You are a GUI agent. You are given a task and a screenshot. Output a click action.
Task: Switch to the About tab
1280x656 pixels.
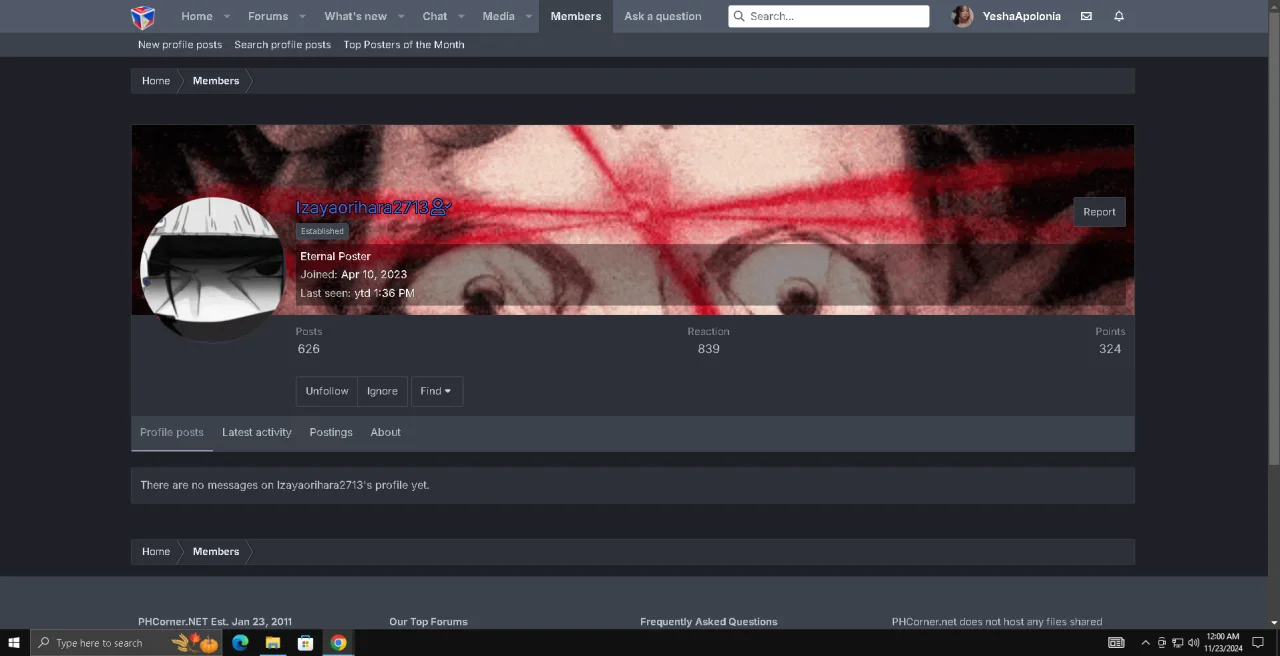[385, 432]
